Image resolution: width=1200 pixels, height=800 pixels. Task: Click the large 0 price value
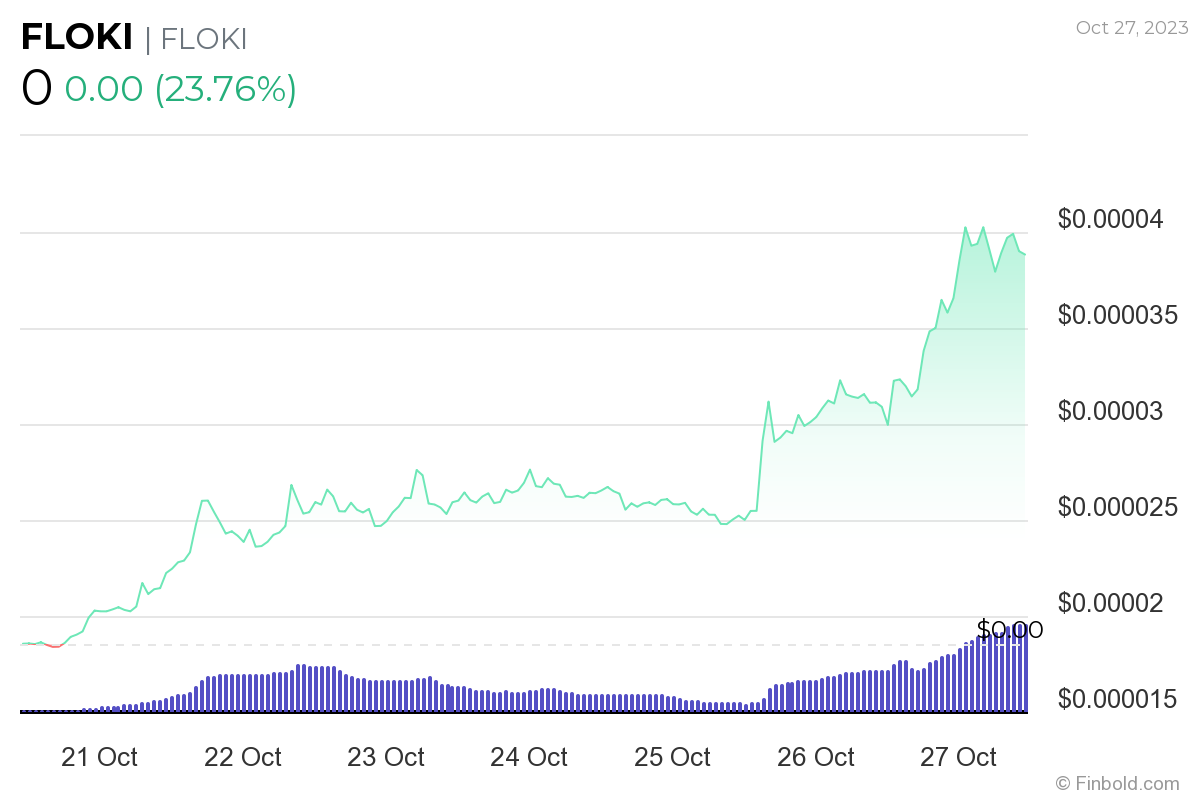click(x=36, y=89)
